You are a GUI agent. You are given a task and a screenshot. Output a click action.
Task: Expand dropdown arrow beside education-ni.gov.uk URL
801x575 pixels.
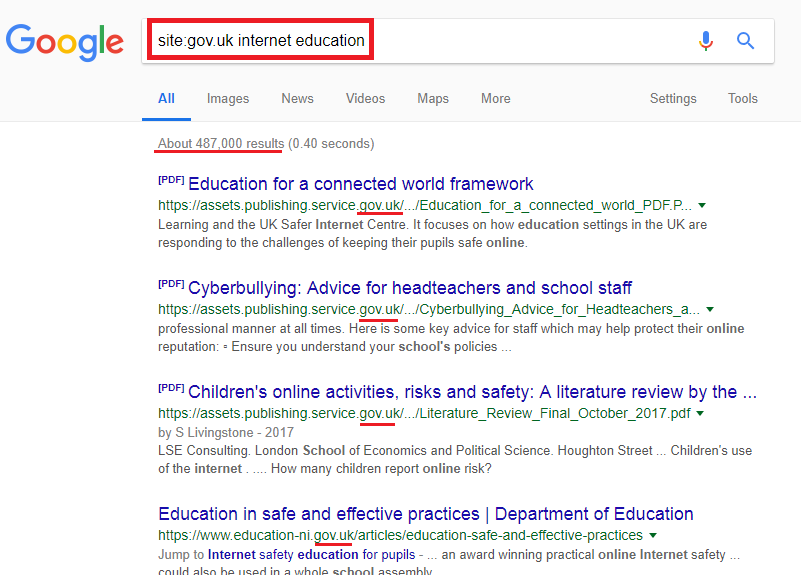(653, 535)
